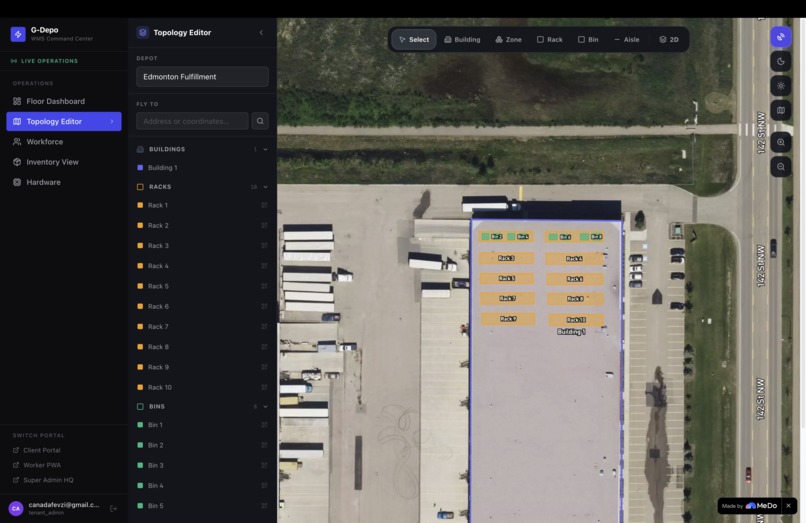Select Topology Editor in sidebar
Viewport: 806px width, 523px height.
pos(64,121)
